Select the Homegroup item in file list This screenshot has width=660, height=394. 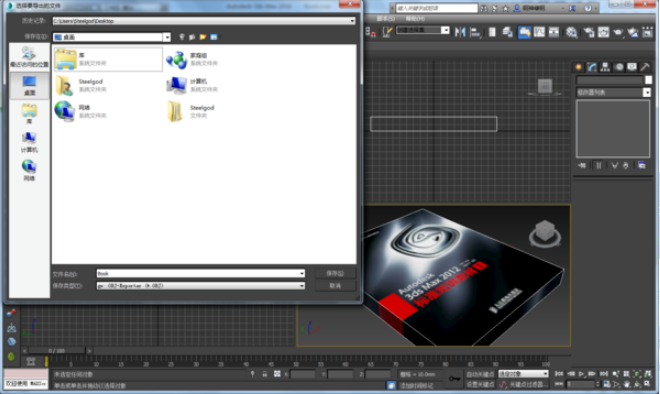pos(192,59)
